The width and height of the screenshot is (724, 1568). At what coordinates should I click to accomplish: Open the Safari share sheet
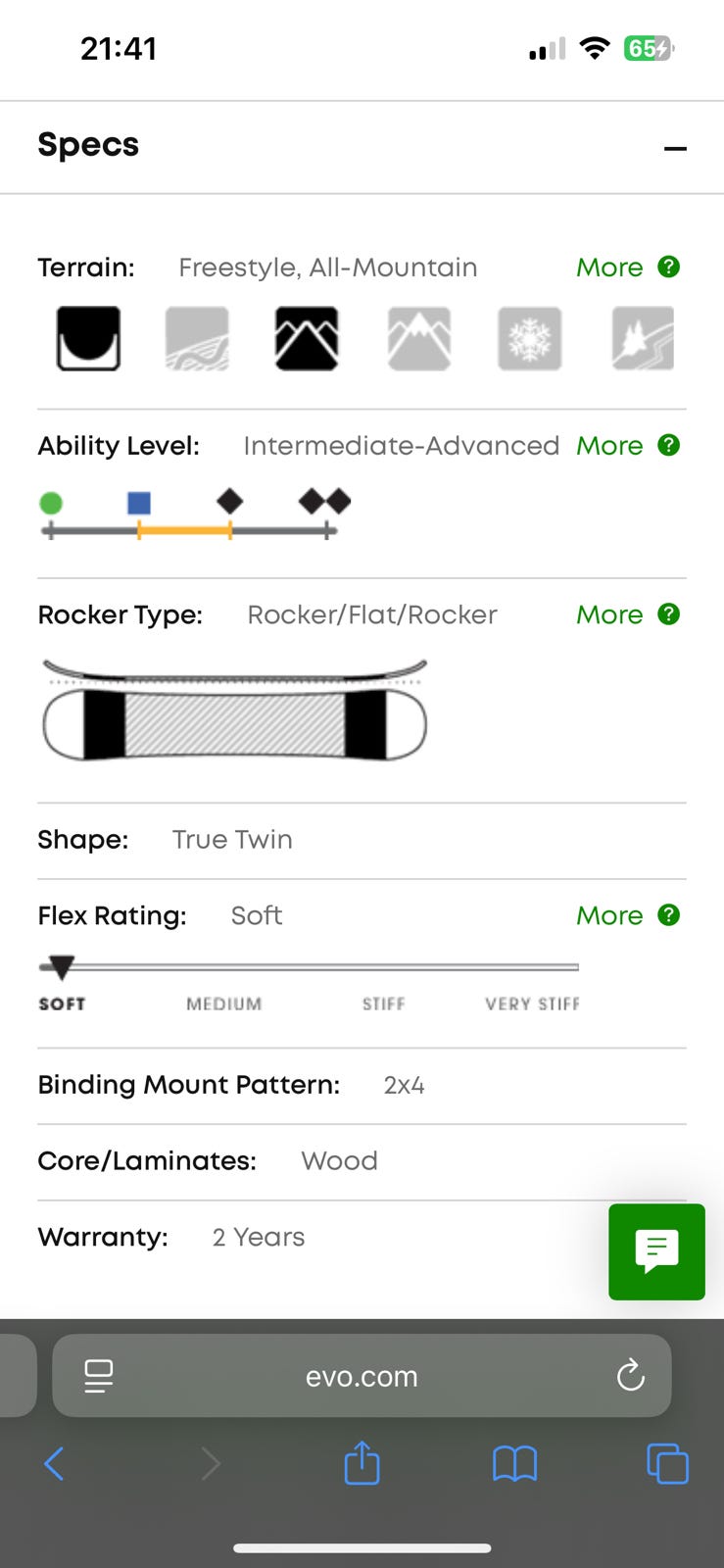(x=362, y=1464)
